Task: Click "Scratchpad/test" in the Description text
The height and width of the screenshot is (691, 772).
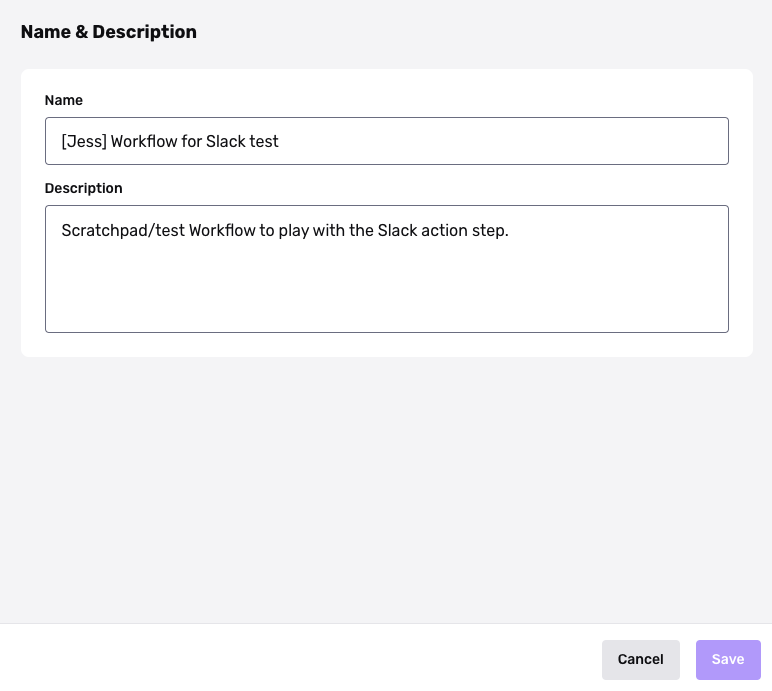Action: (122, 231)
